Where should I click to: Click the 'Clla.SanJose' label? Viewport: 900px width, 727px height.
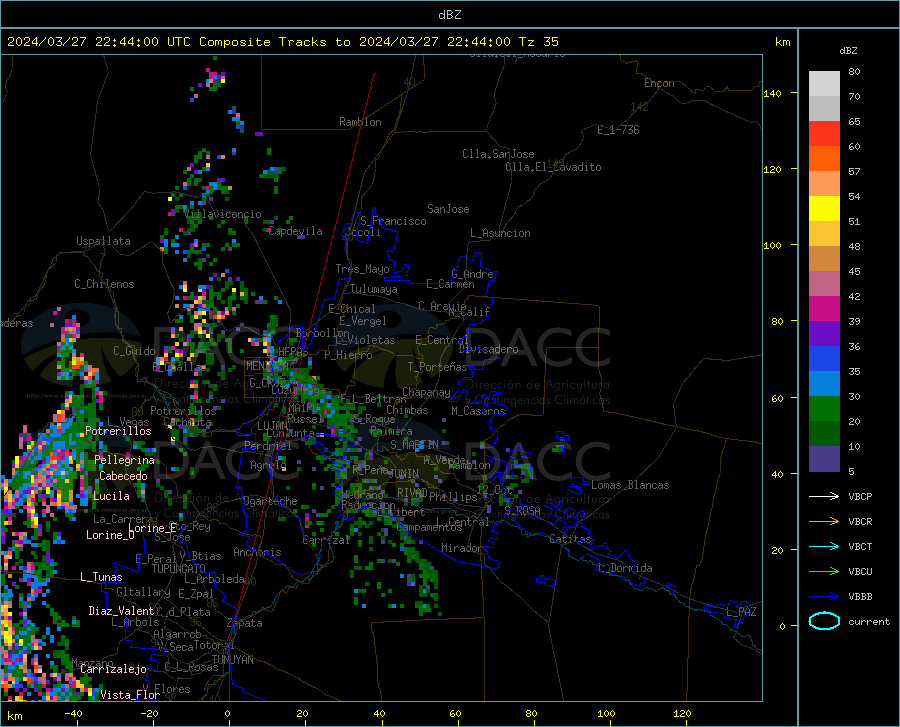pyautogui.click(x=498, y=154)
